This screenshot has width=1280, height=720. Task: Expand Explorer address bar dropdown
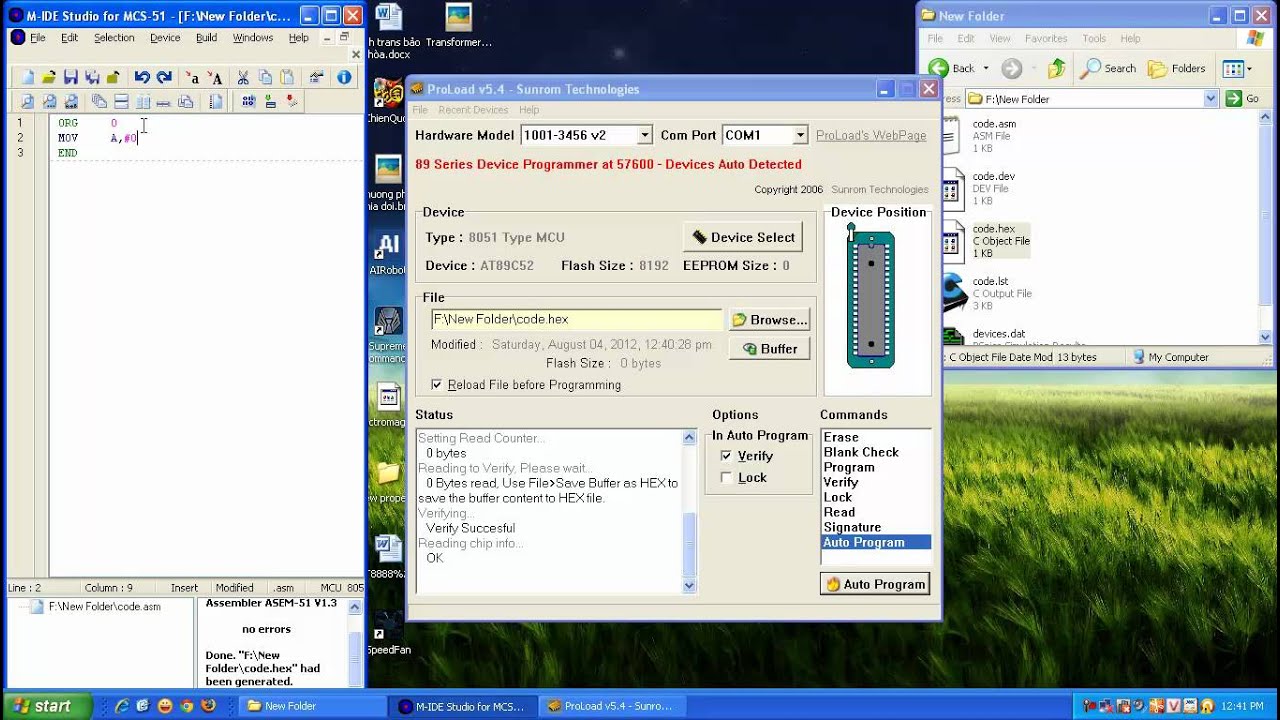[x=1210, y=99]
